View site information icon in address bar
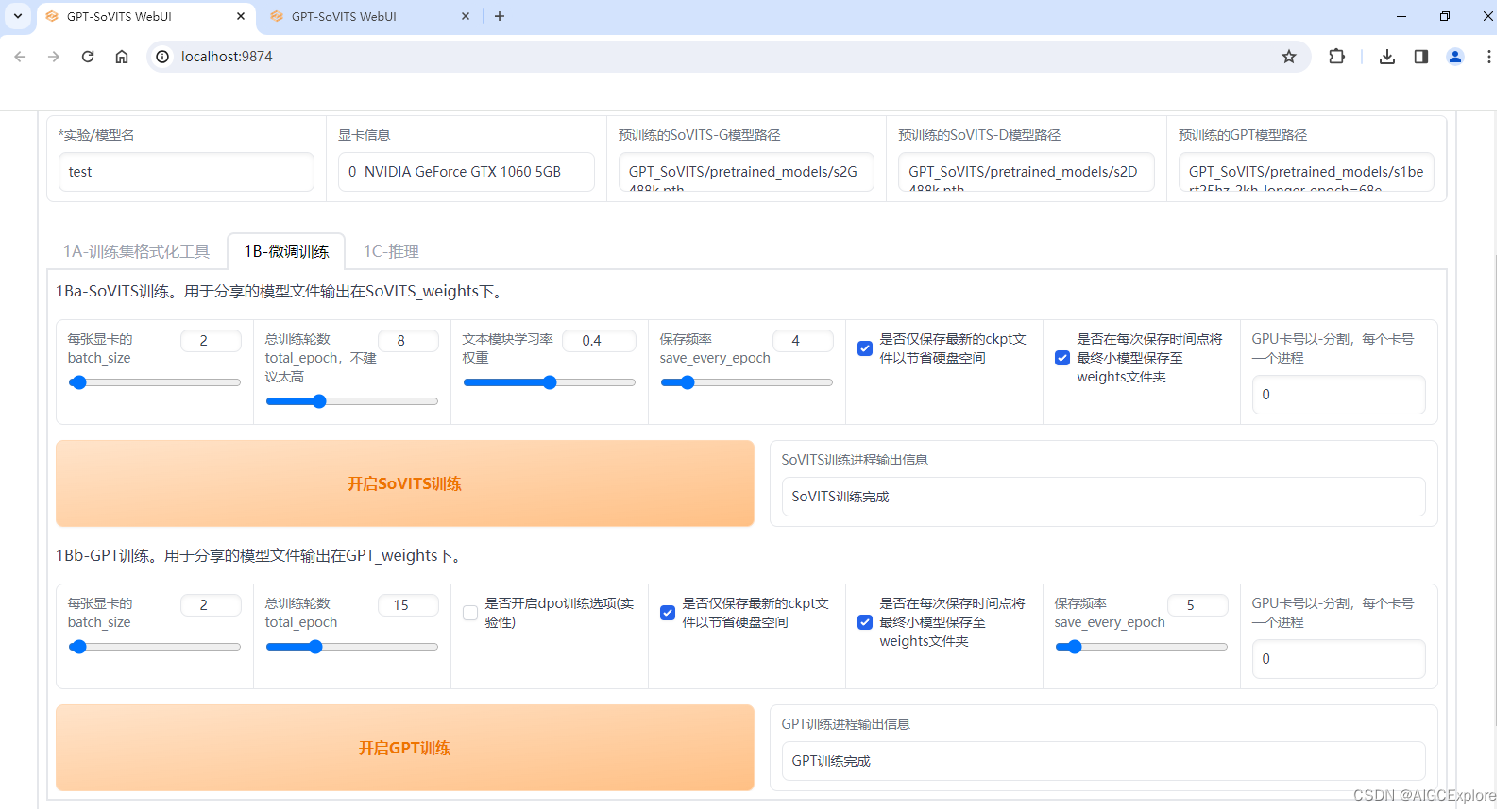 click(162, 57)
